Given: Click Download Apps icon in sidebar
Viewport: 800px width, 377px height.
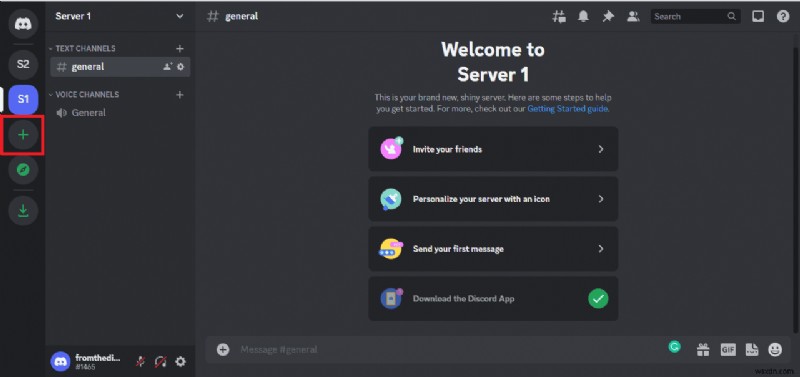Looking at the screenshot, I should pos(23,211).
